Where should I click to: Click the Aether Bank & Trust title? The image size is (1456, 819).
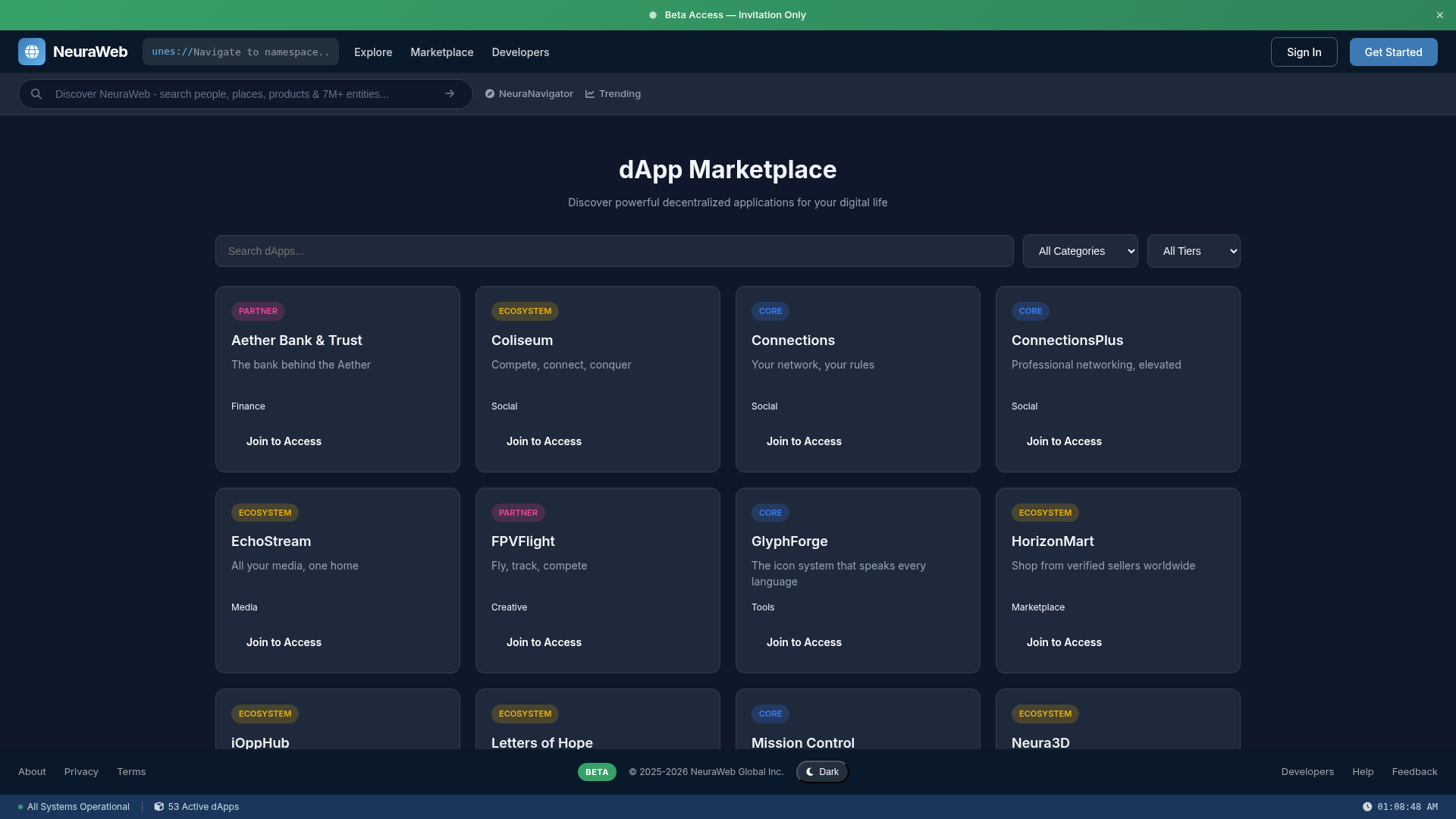[297, 340]
